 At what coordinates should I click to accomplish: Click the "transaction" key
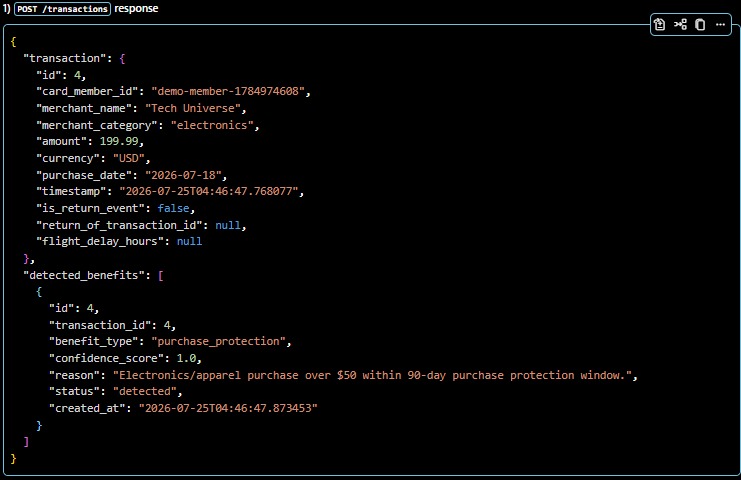click(x=65, y=58)
